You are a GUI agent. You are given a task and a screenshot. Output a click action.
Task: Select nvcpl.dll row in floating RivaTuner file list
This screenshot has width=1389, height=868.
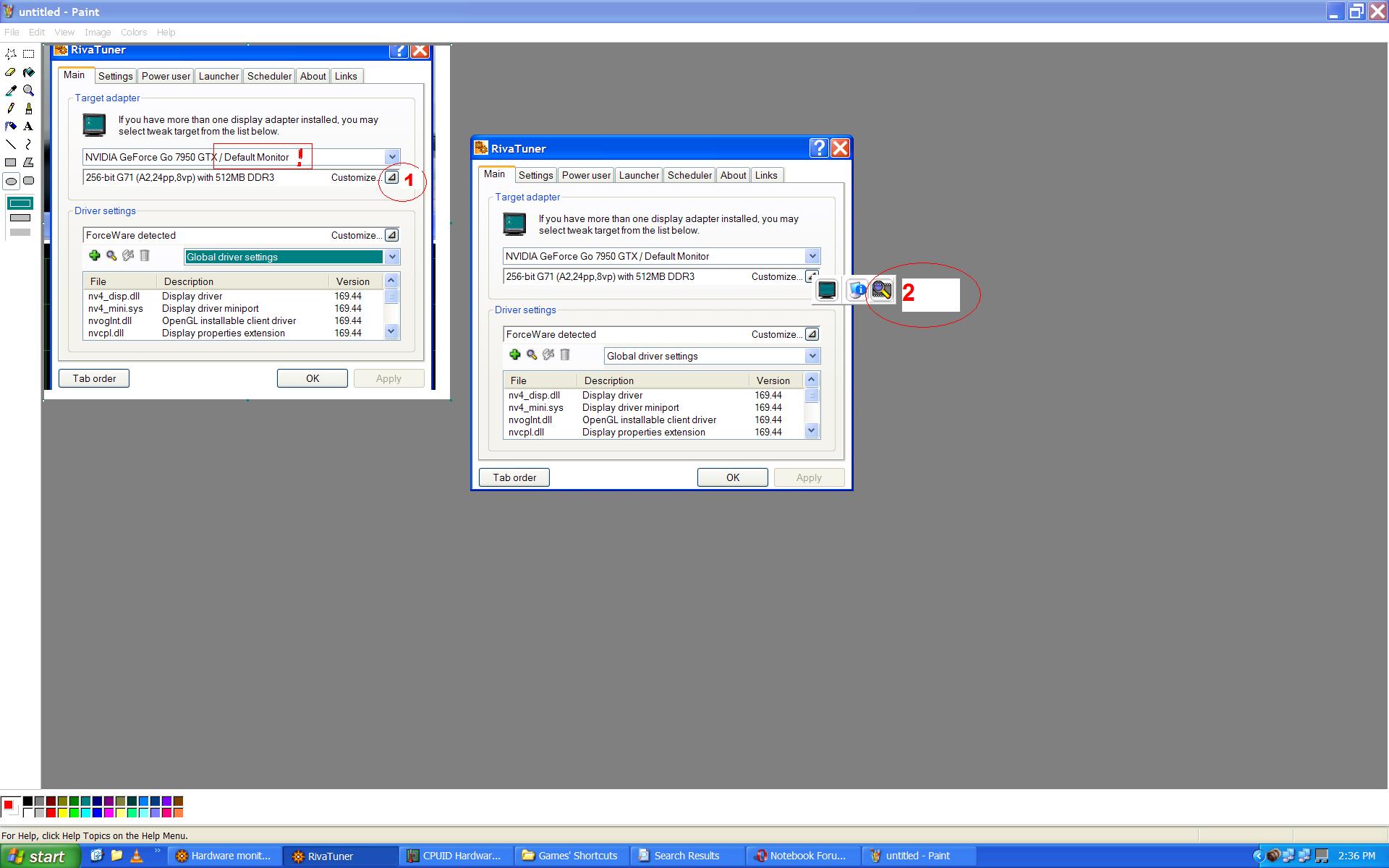654,432
